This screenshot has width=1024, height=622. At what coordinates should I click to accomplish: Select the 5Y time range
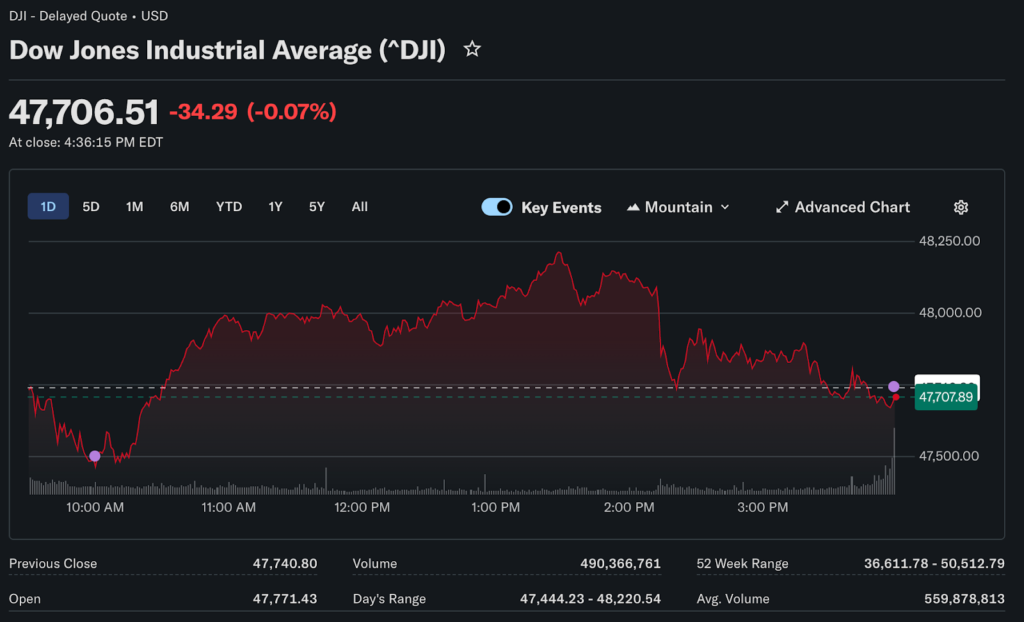pos(317,207)
